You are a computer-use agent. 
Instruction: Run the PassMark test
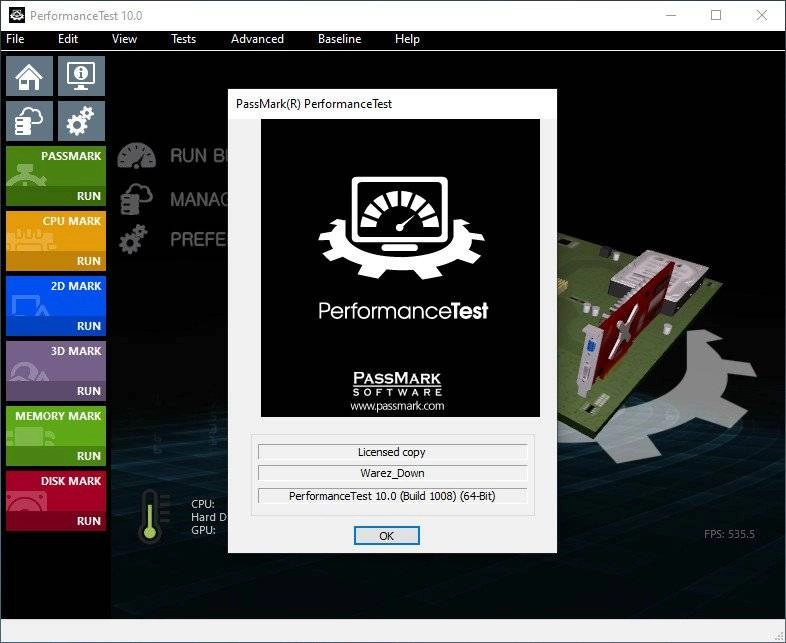pyautogui.click(x=89, y=196)
